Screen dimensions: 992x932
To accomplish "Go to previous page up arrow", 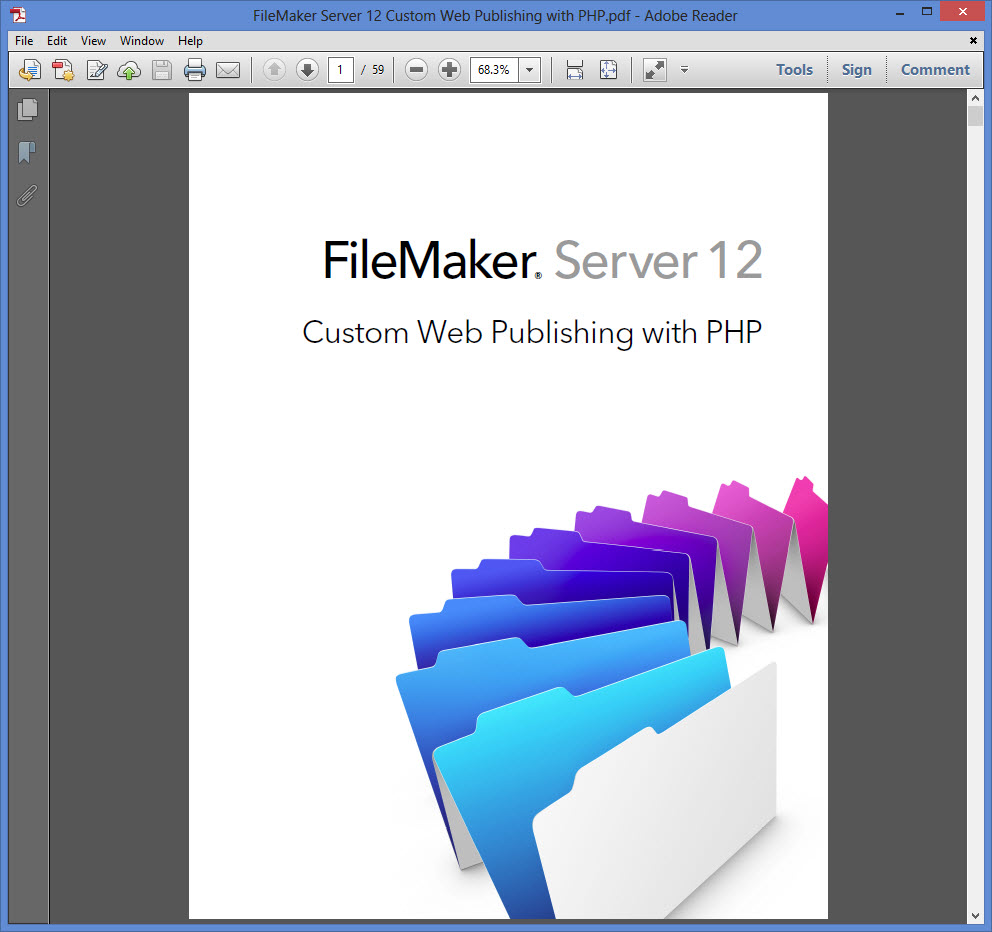I will click(x=275, y=70).
